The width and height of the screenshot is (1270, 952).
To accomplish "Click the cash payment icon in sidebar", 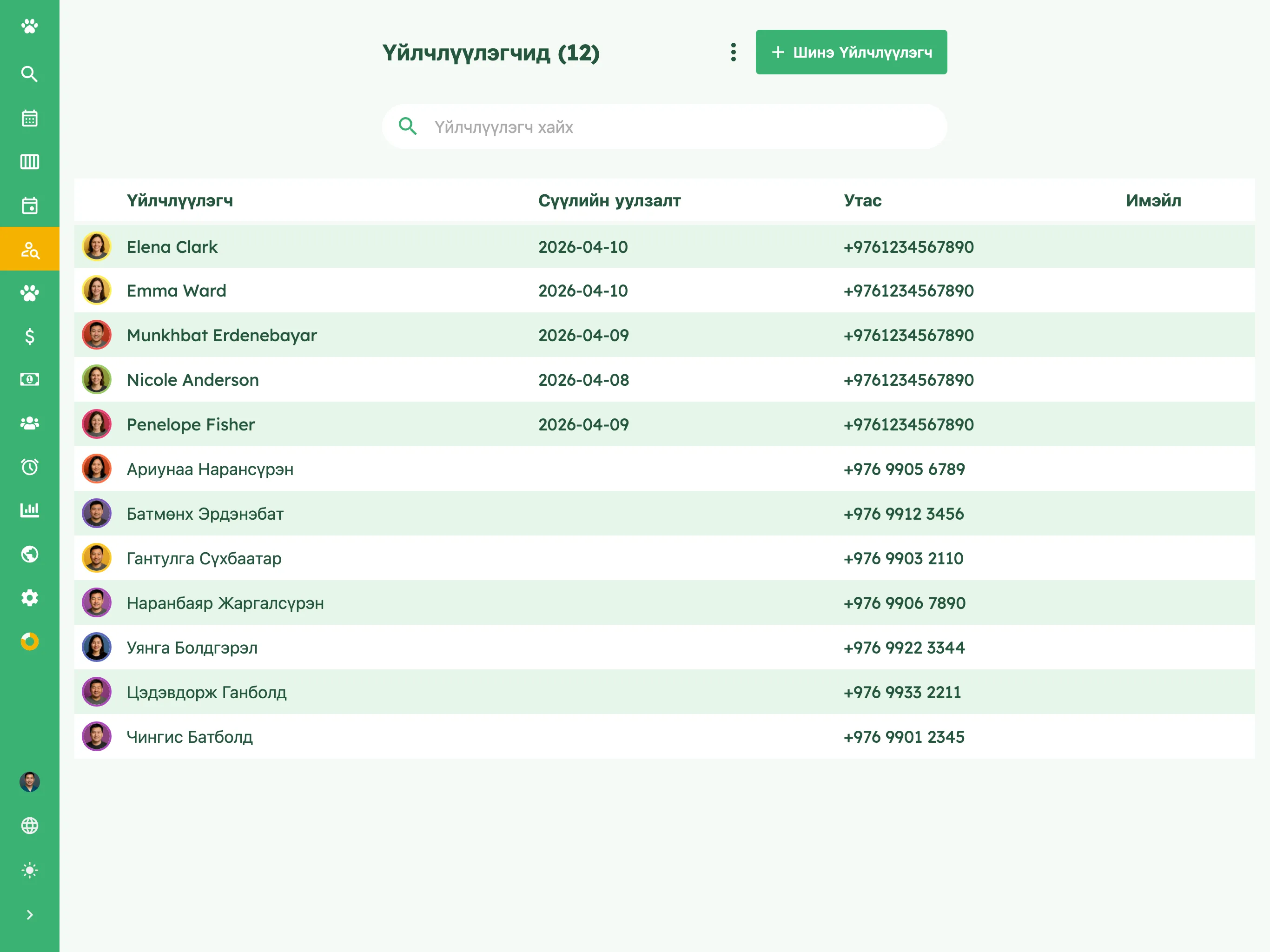I will (29, 379).
